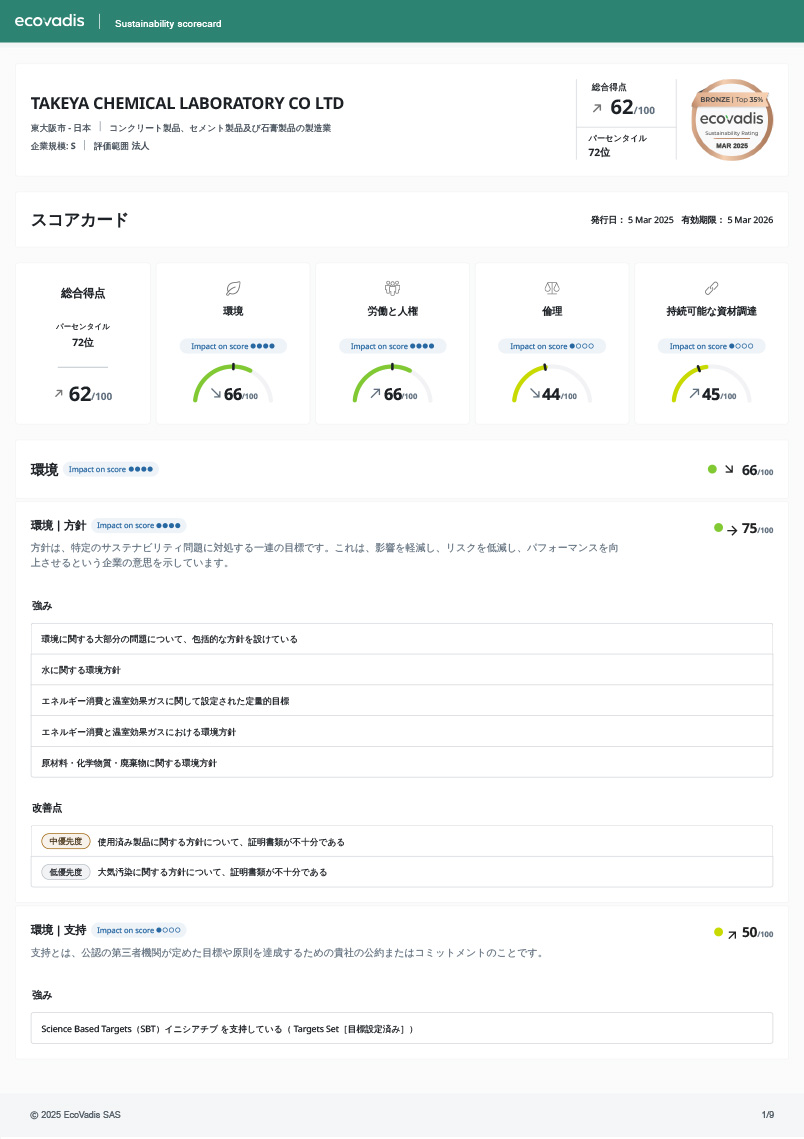Click the 発行日 5 Mar 2025 date
This screenshot has width=804, height=1139.
pyautogui.click(x=632, y=220)
